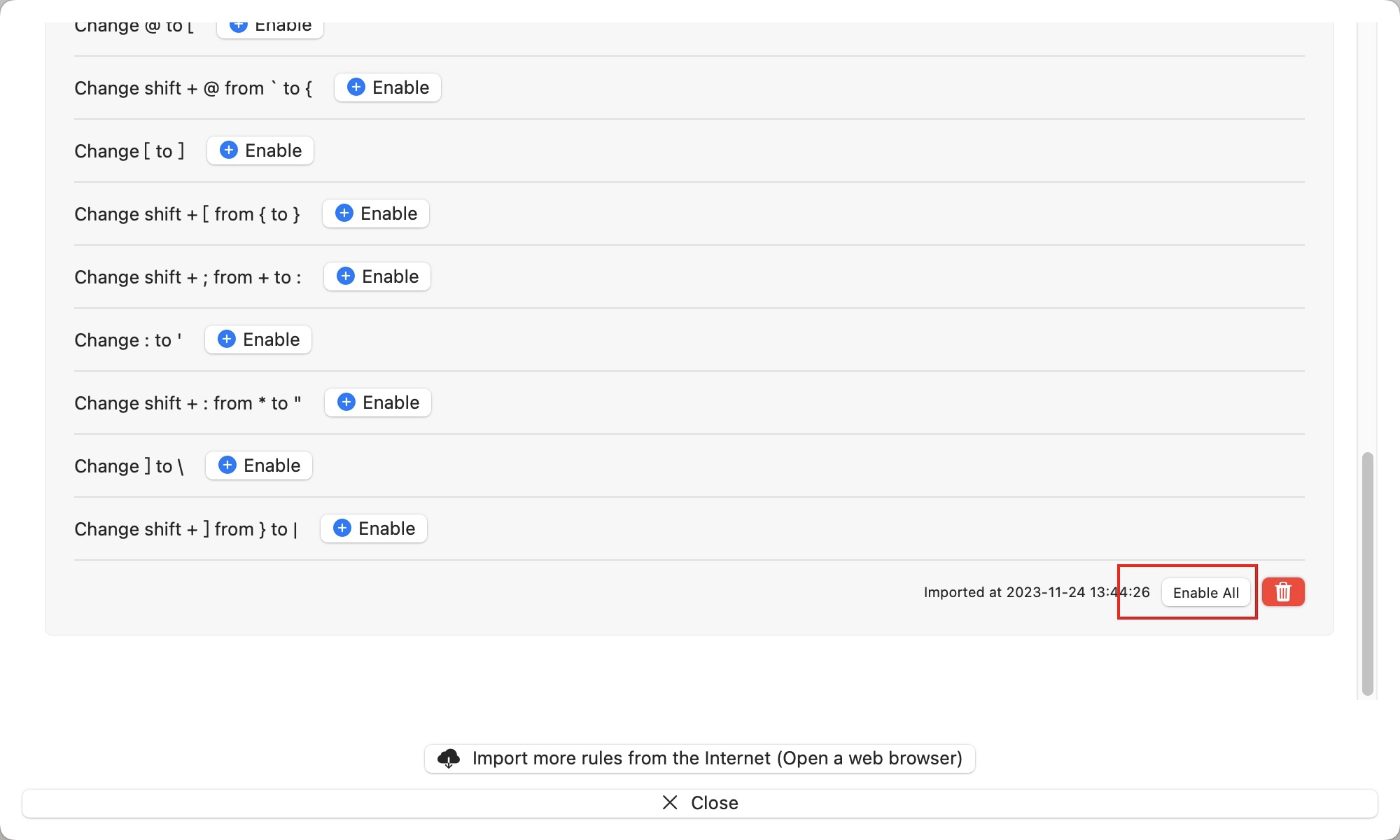The height and width of the screenshot is (840, 1400).
Task: Click the cloud download import icon
Action: coord(449,758)
